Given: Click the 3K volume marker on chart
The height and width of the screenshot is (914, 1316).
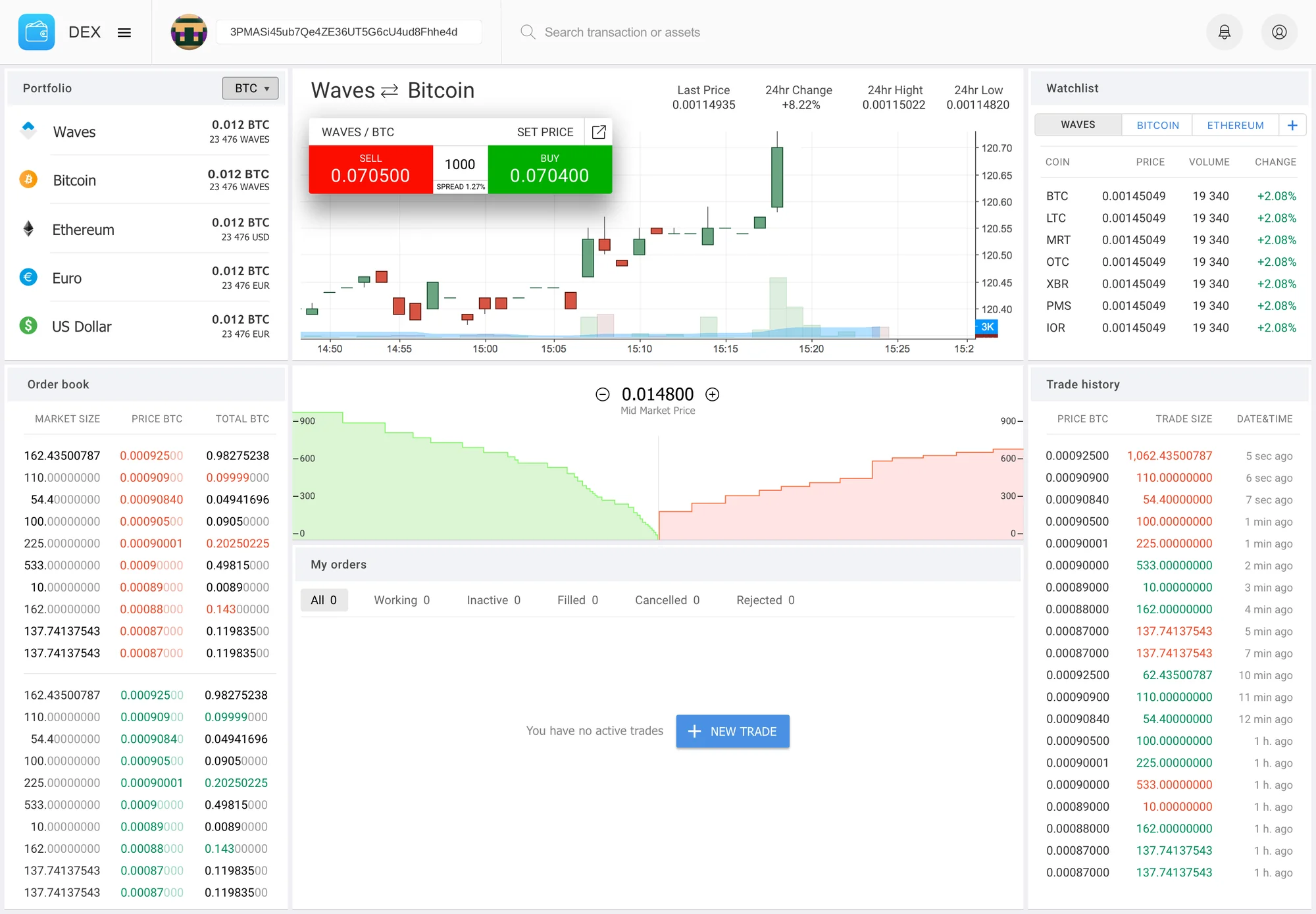Looking at the screenshot, I should [987, 326].
